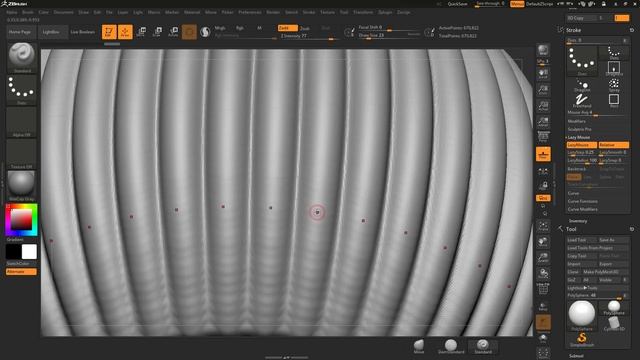
Task: Click the sculptris pro sphere icon
Action: click(x=205, y=32)
